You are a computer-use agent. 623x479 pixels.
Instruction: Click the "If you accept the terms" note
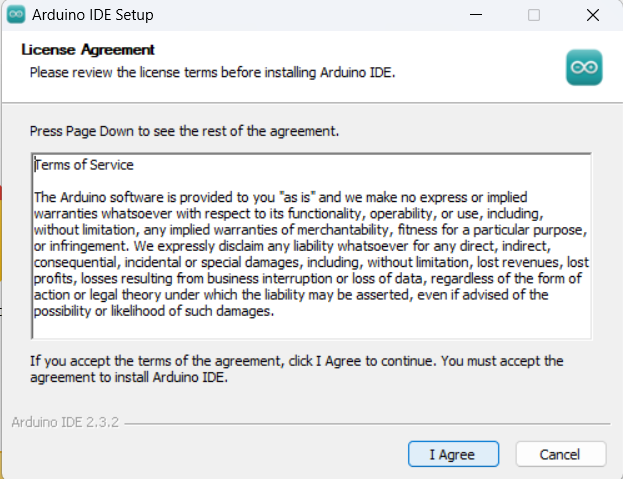[x=296, y=361]
